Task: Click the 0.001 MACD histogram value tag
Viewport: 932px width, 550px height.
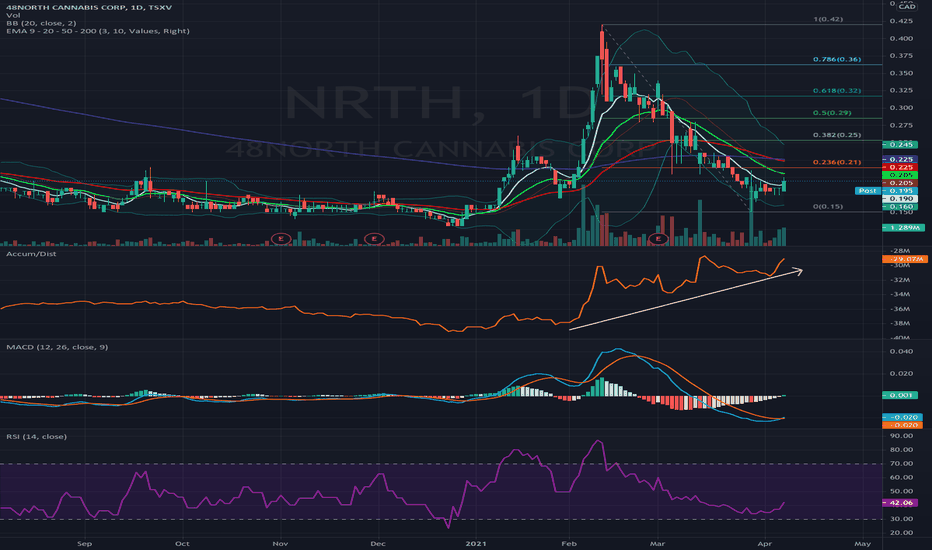Action: [900, 395]
